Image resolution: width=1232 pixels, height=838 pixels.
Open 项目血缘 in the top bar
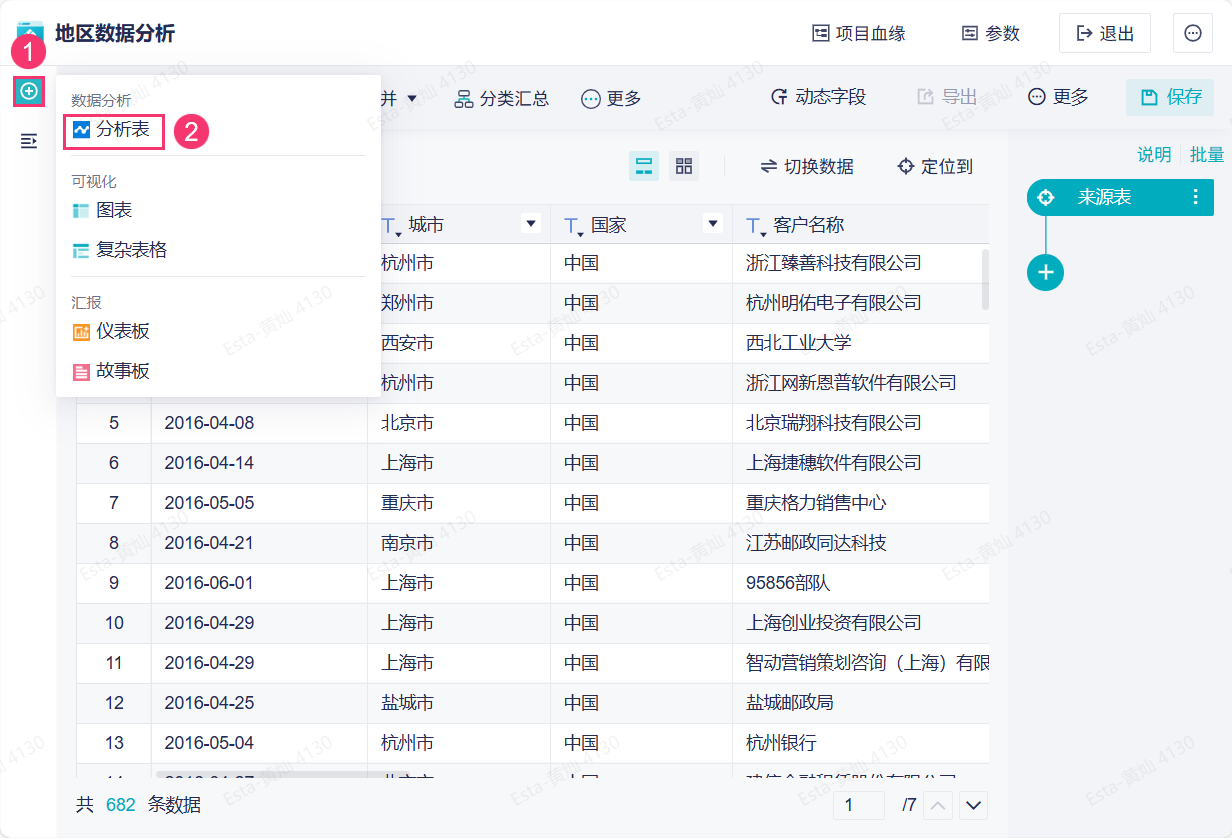point(859,33)
